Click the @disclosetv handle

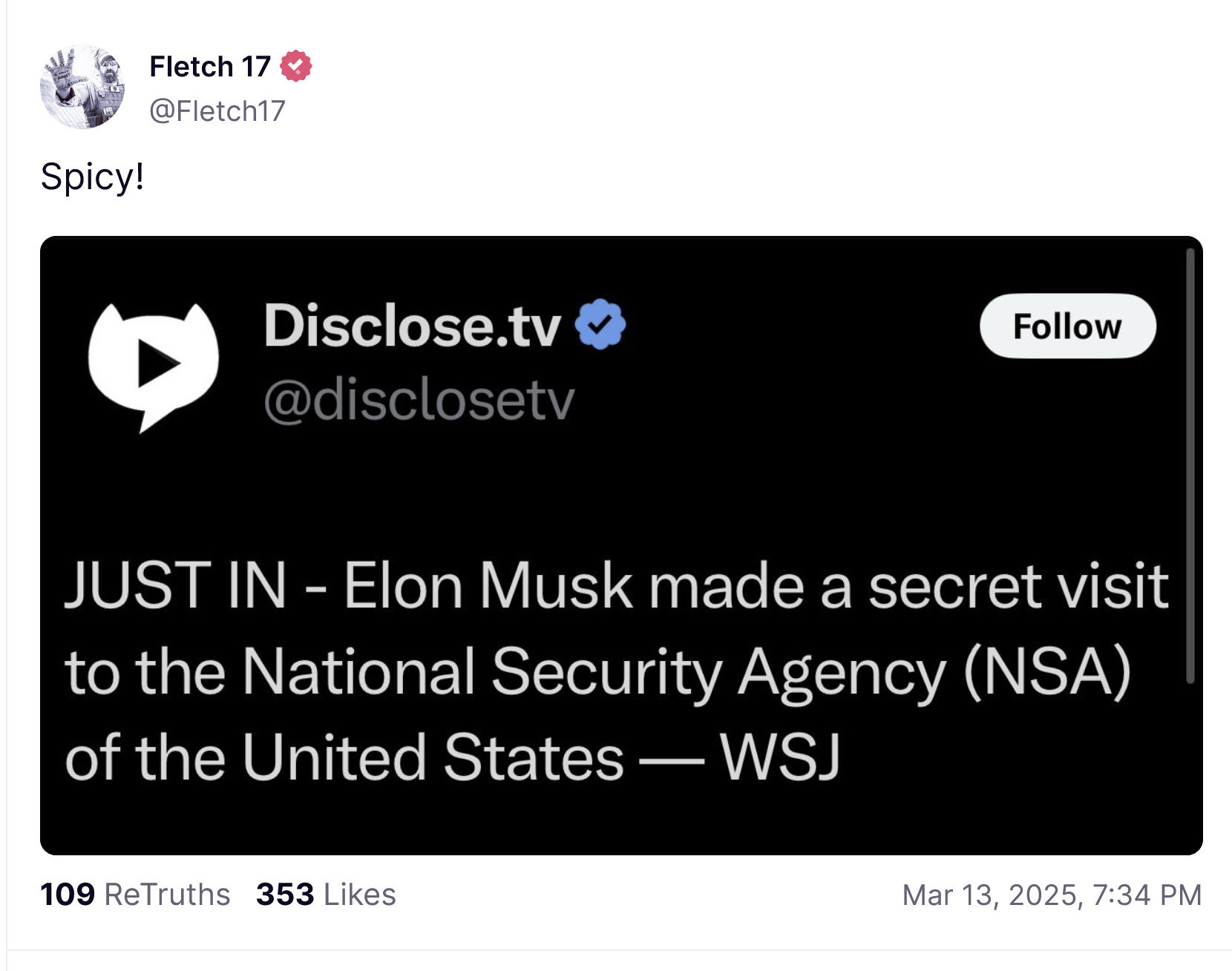[x=419, y=401]
